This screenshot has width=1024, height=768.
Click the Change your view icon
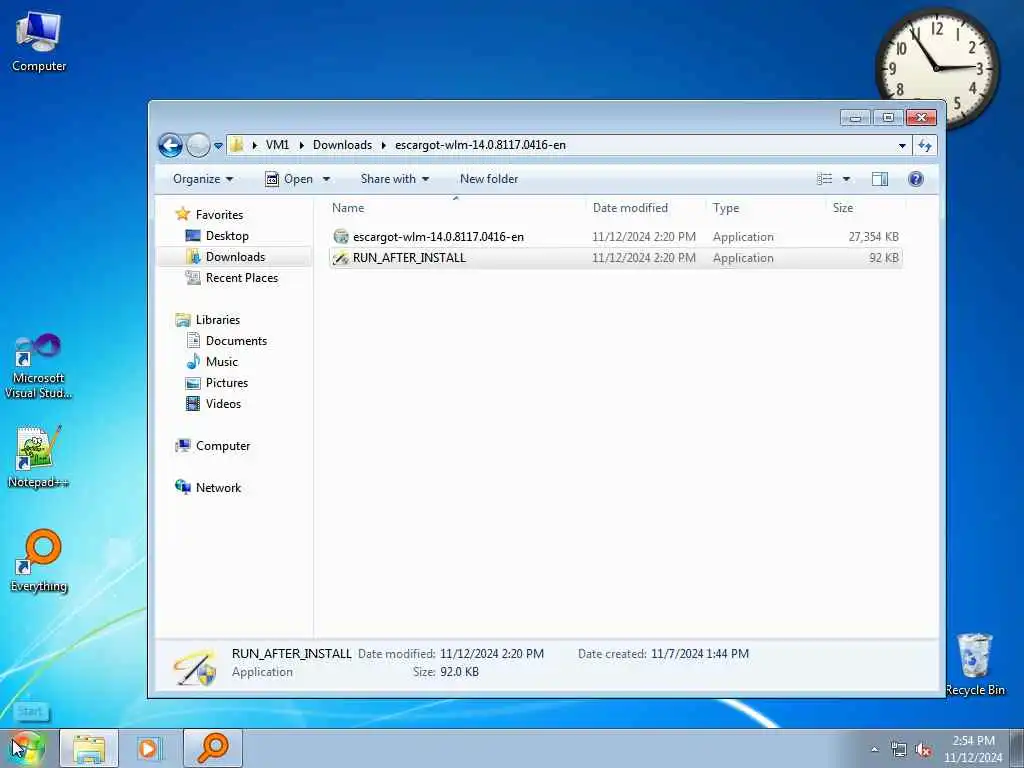(825, 179)
